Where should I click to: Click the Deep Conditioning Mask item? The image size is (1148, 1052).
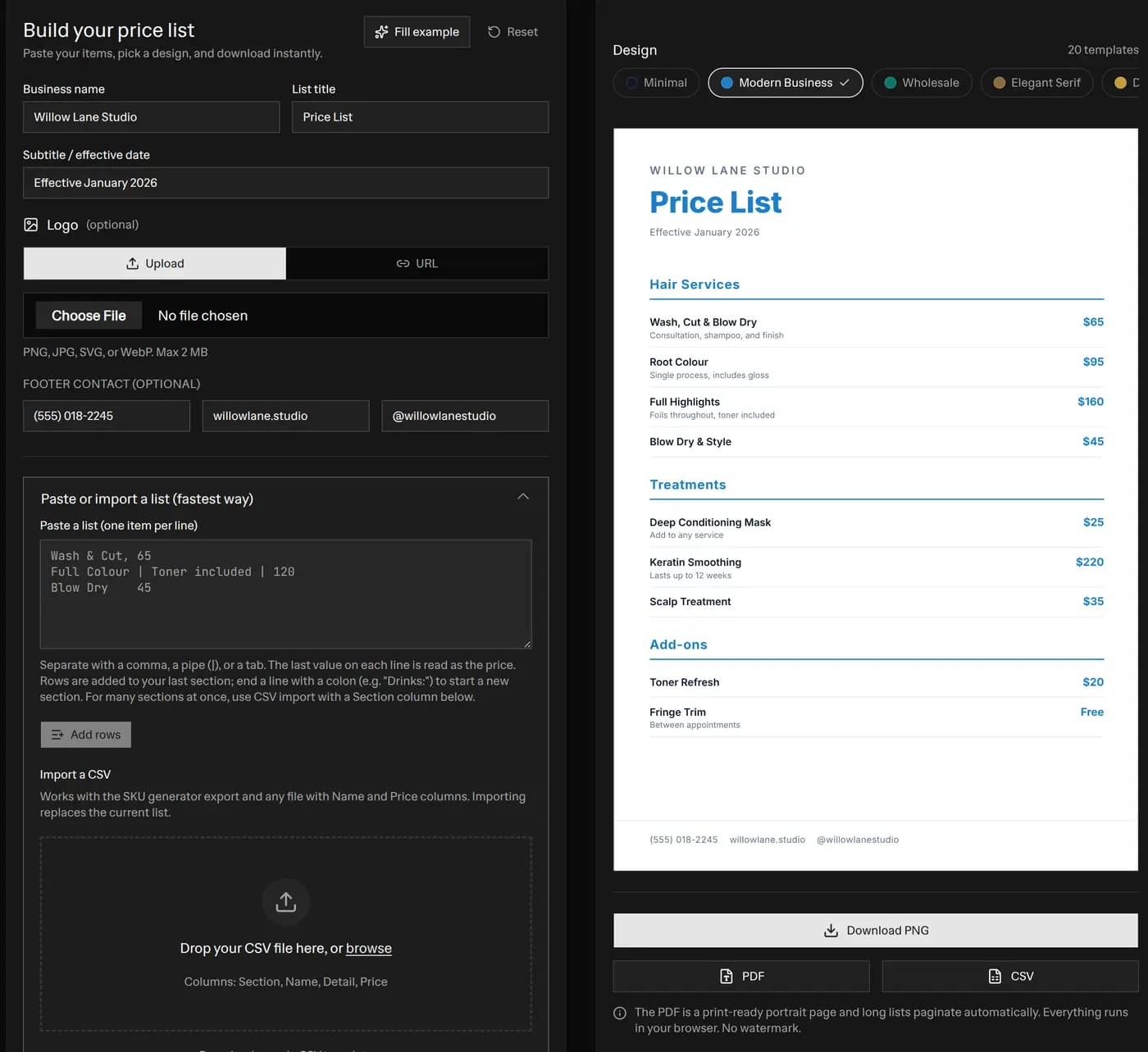(x=710, y=522)
